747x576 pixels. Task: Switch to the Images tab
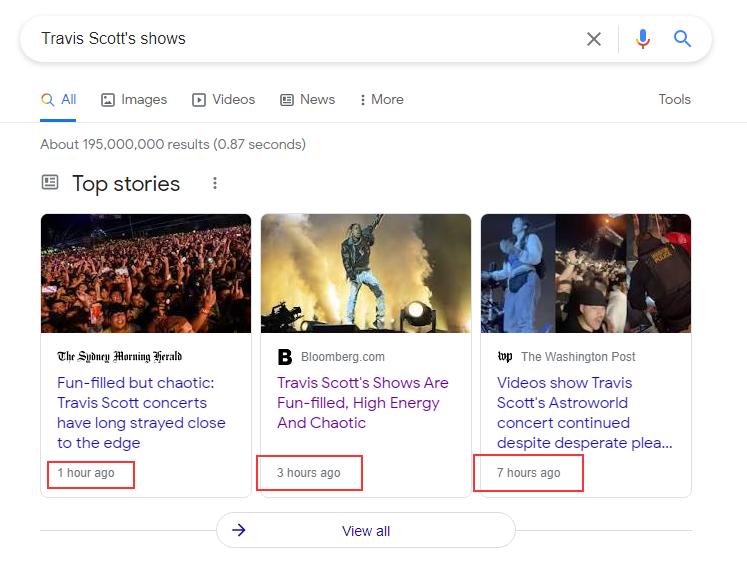134,100
